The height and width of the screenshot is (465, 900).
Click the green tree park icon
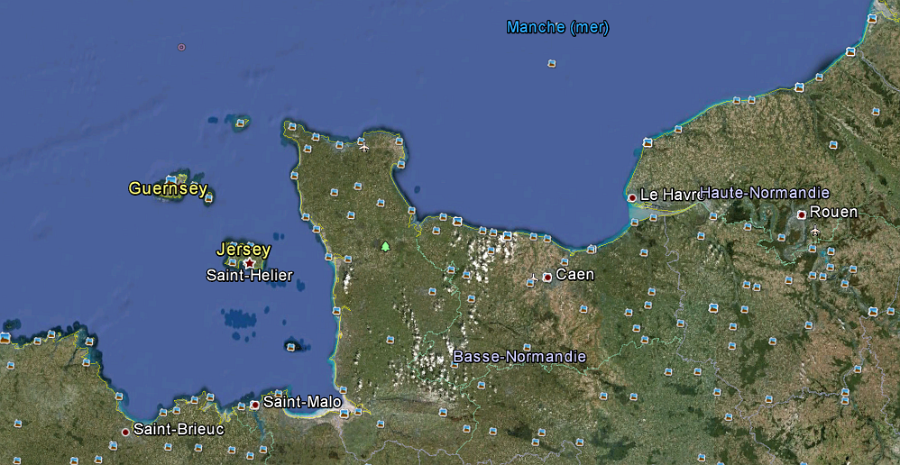[385, 246]
